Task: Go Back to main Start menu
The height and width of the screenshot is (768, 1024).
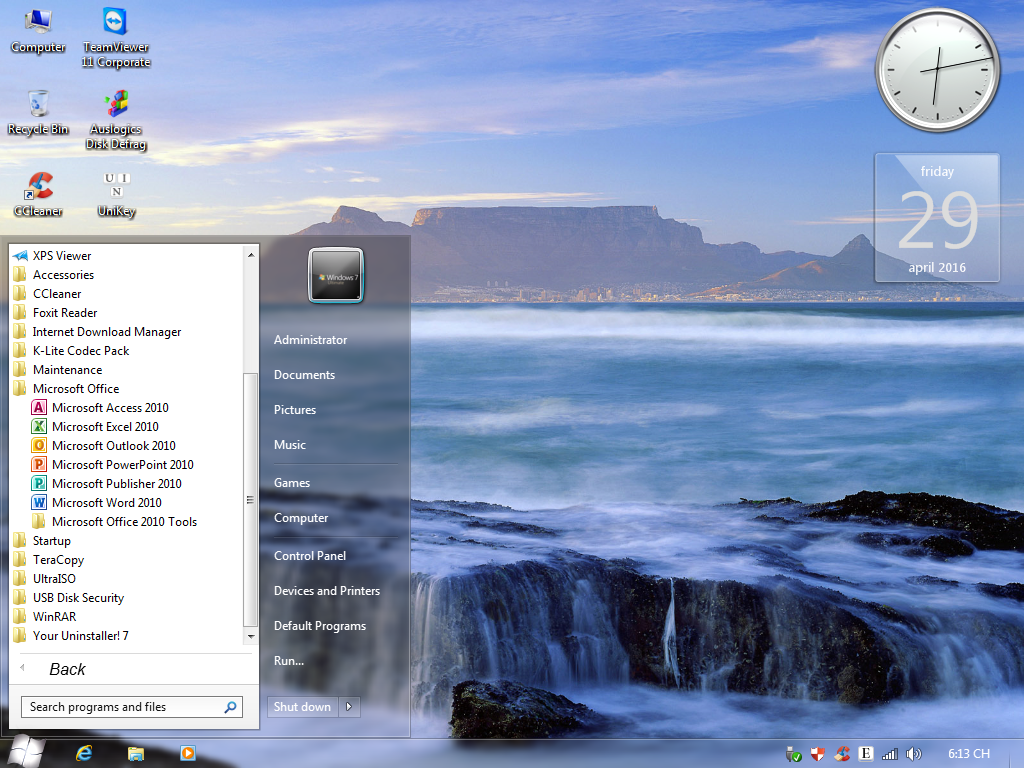Action: (67, 669)
